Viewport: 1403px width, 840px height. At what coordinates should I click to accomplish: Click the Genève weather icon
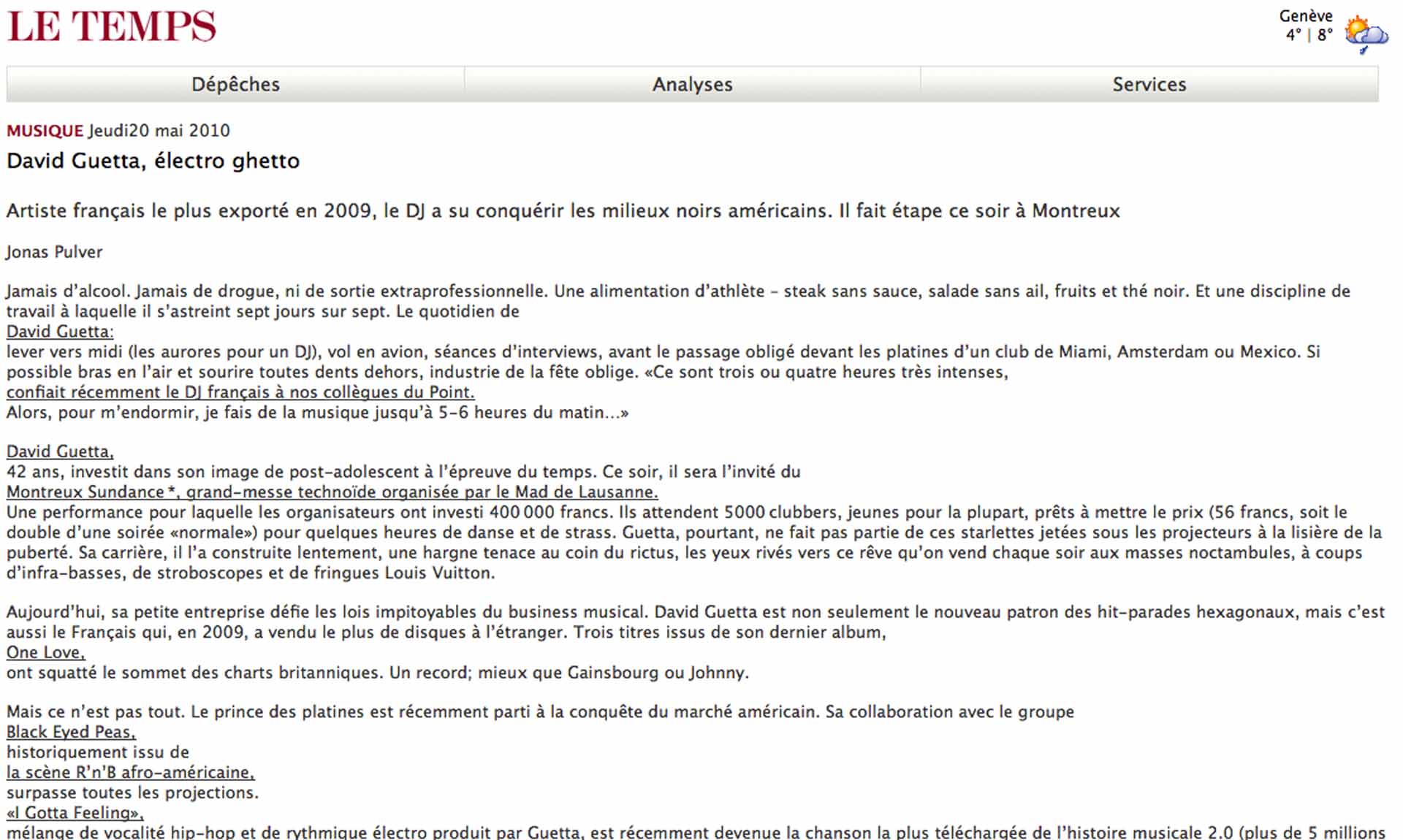(1366, 34)
